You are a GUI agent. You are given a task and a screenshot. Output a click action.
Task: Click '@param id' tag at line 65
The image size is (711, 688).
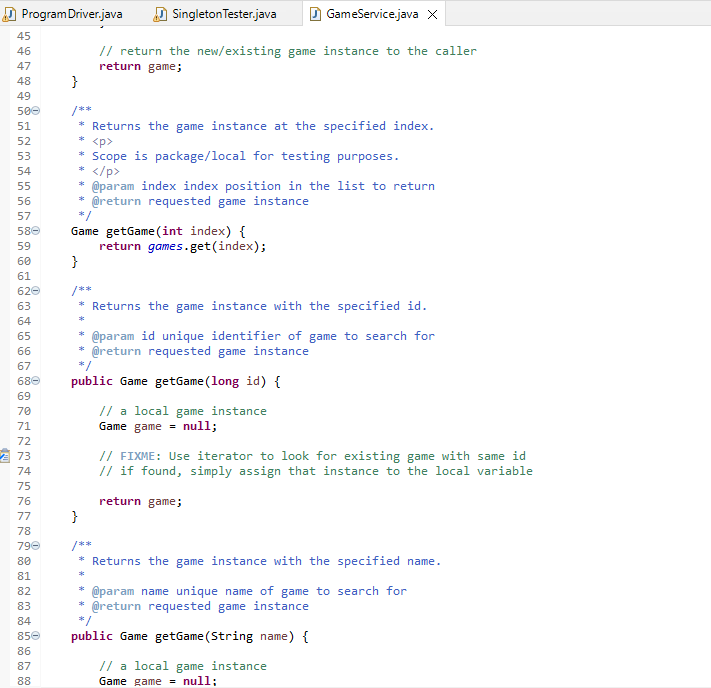click(x=123, y=337)
